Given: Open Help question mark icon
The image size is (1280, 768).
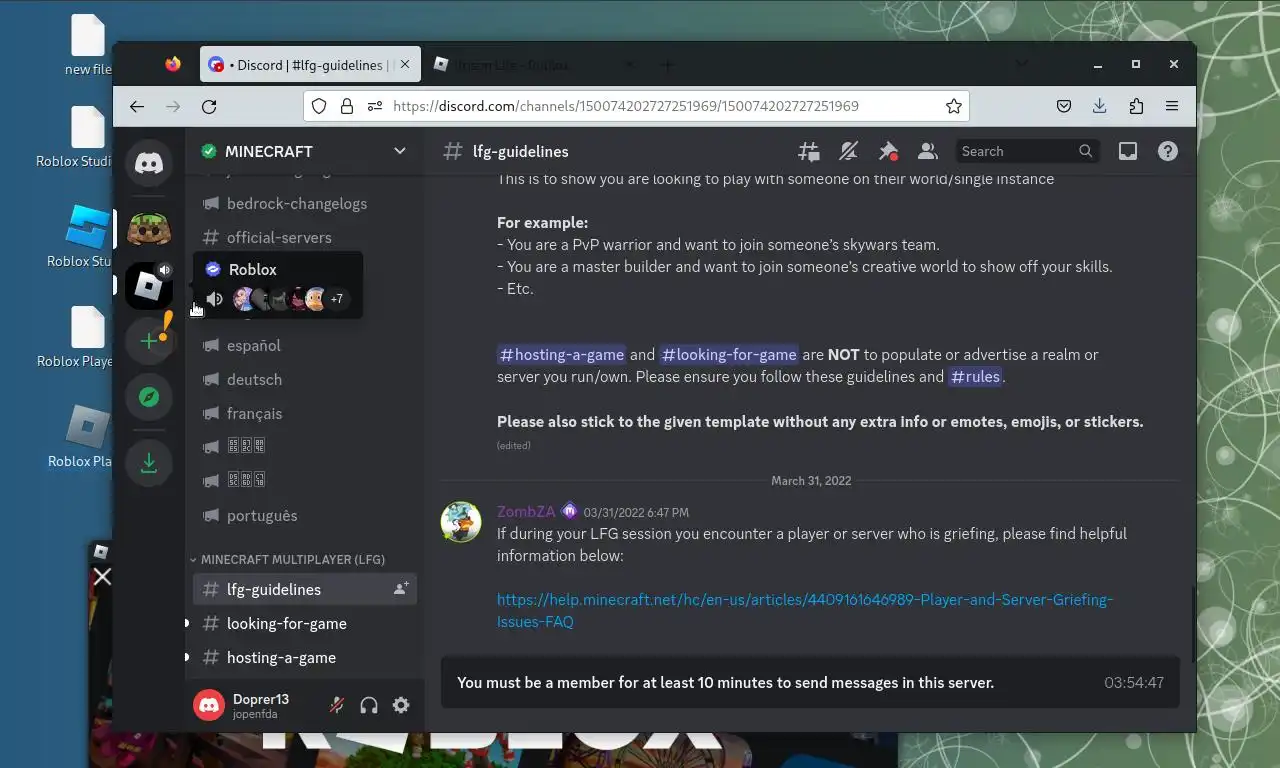Looking at the screenshot, I should tap(1167, 151).
